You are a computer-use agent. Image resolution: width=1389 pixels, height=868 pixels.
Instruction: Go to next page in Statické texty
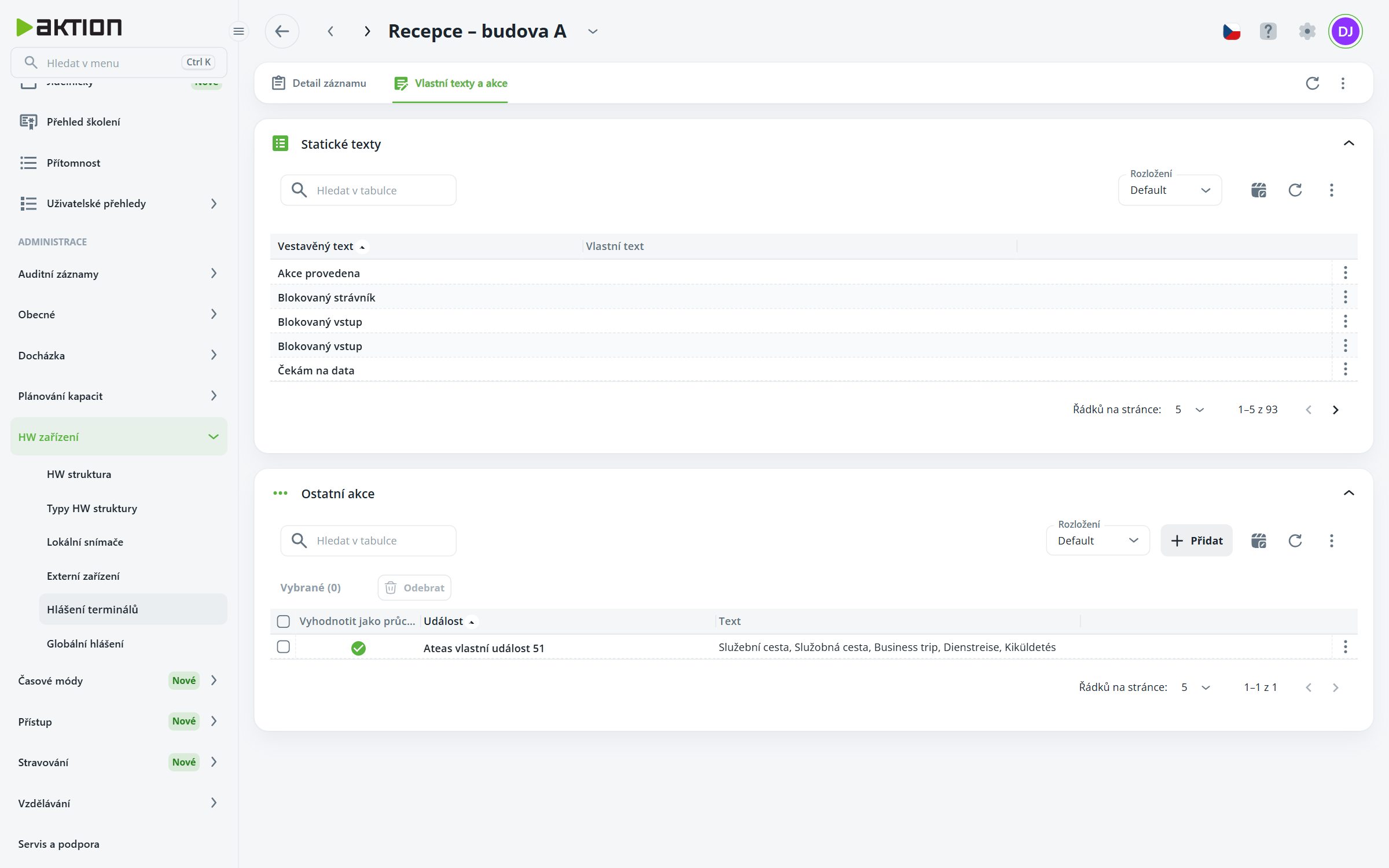(x=1335, y=410)
